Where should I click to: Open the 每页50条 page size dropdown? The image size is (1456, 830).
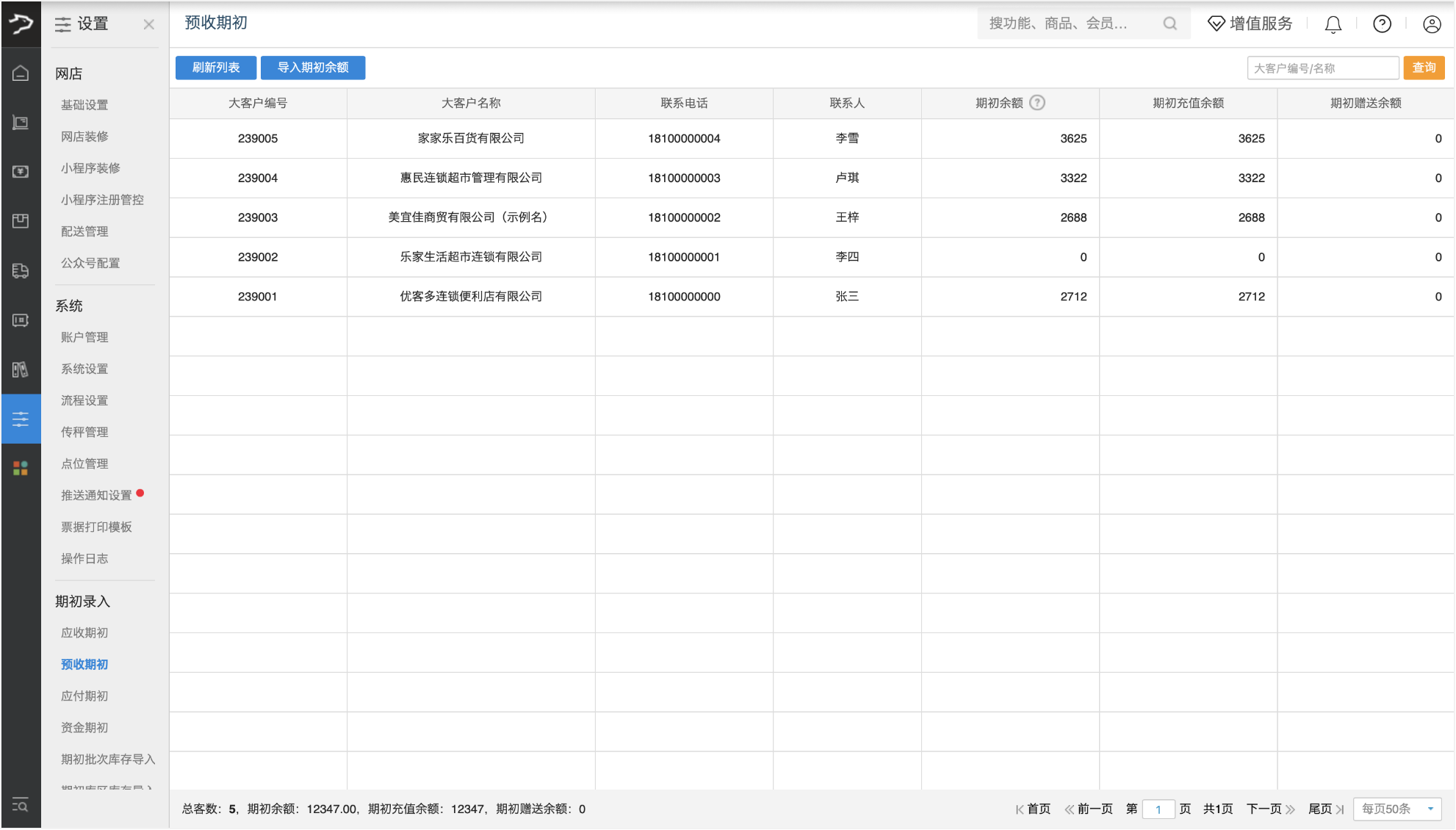click(1396, 809)
